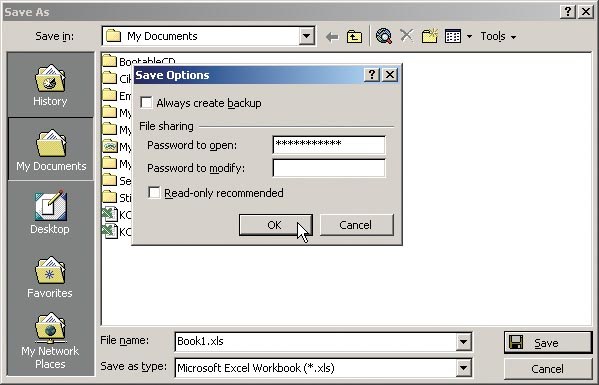Select the folder starting with Se
599x385 pixels.
pyautogui.click(x=117, y=180)
